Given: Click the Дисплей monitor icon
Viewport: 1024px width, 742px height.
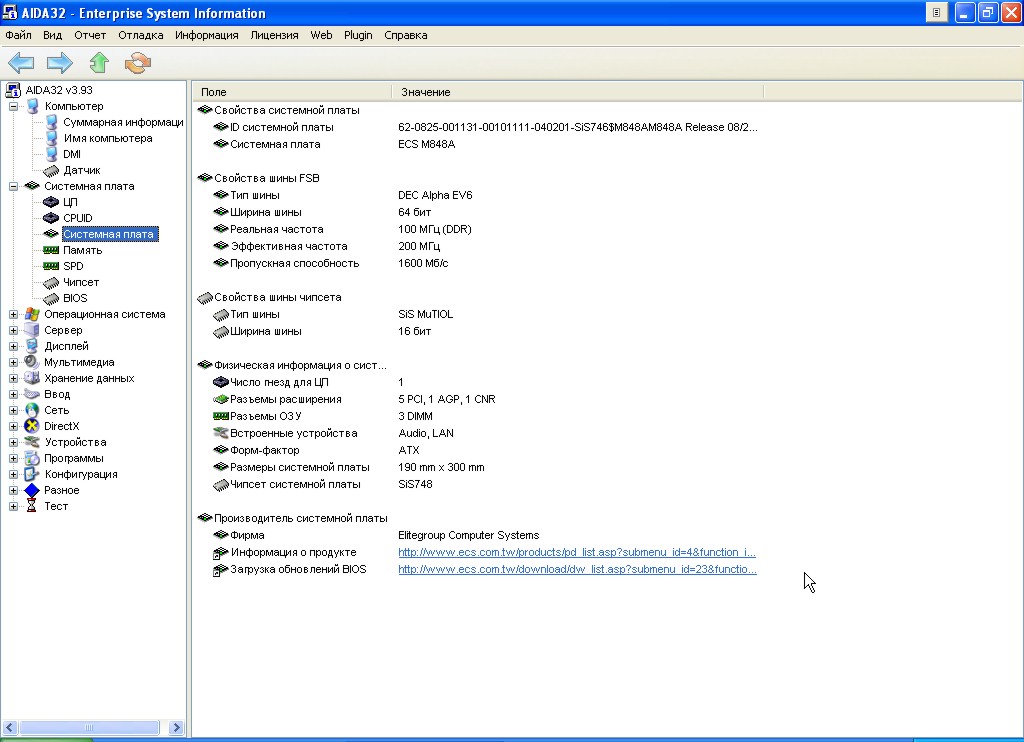Looking at the screenshot, I should 32,346.
